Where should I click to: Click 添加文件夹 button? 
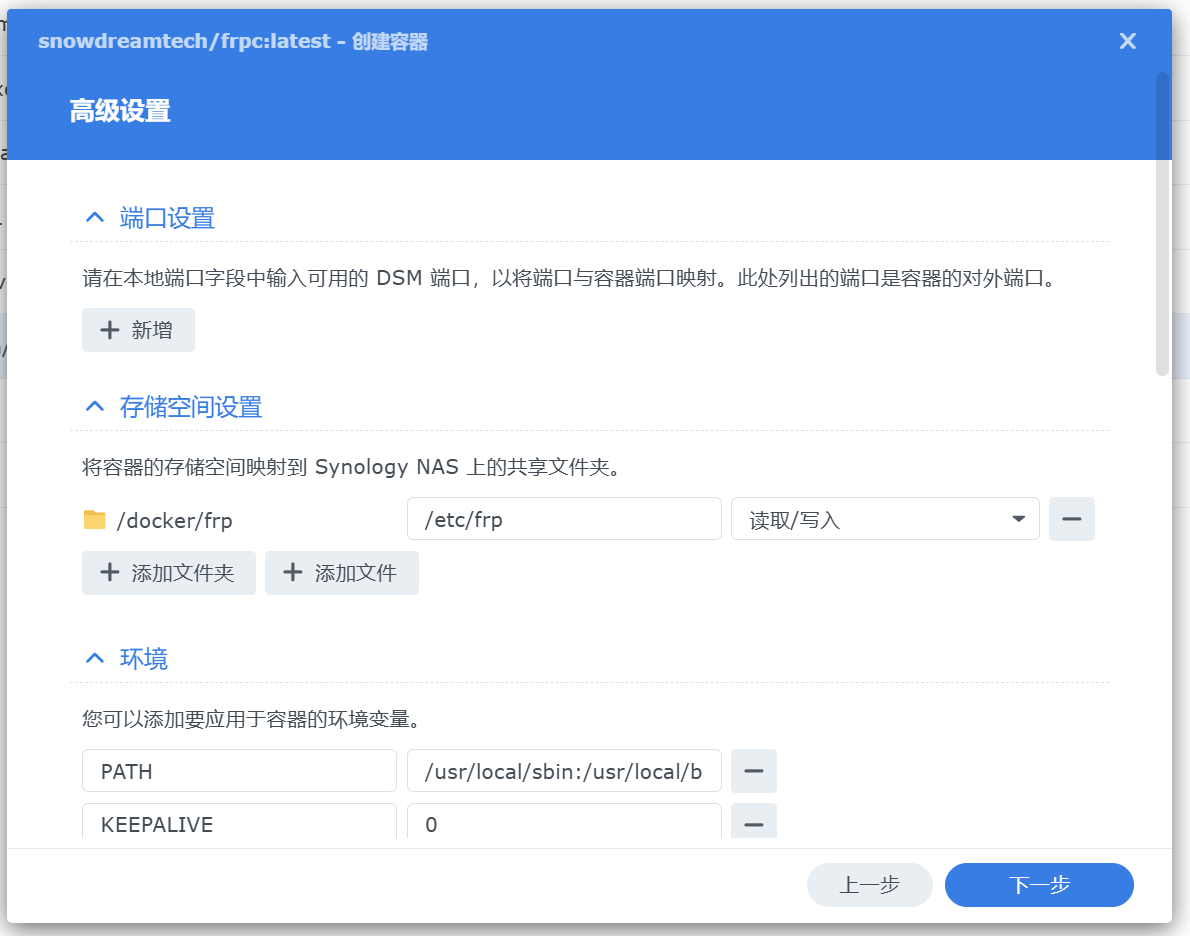click(168, 573)
